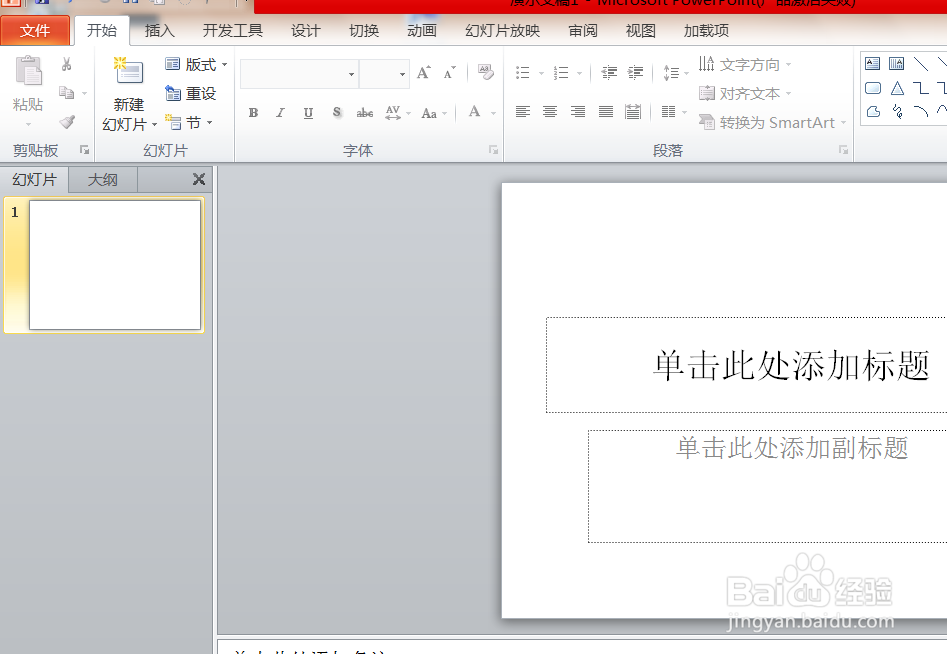Align text left
This screenshot has width=947, height=654.
pos(523,112)
